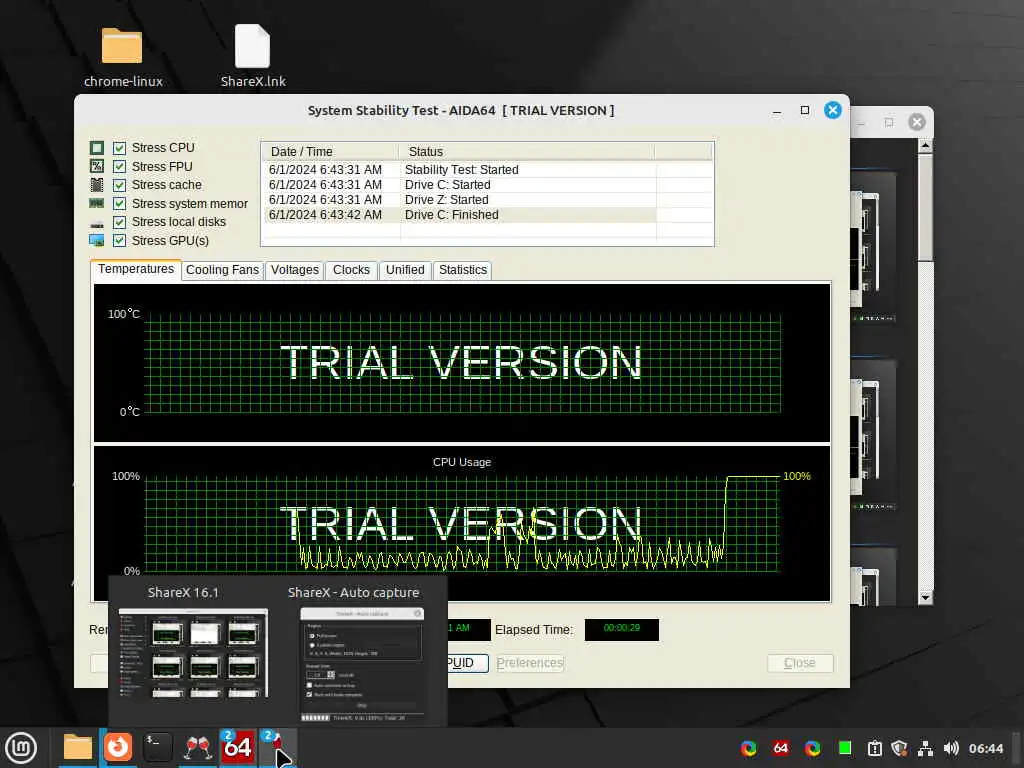The height and width of the screenshot is (768, 1024).
Task: Show the Unified tab
Action: click(x=405, y=270)
